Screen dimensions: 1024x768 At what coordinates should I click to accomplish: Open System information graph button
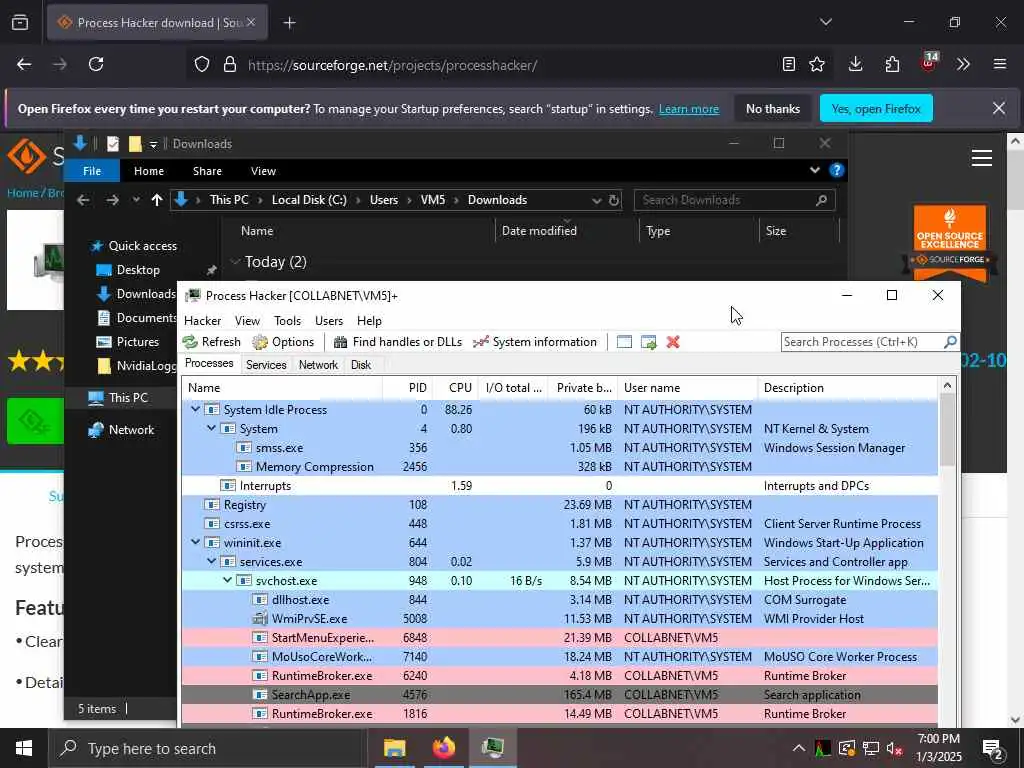(535, 342)
